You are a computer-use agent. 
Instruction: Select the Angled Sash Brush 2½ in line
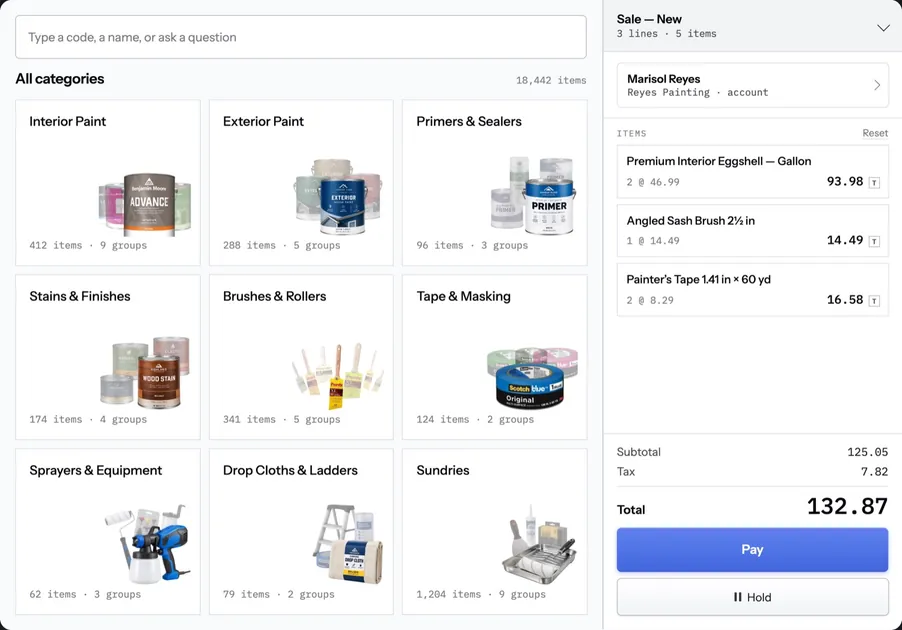click(752, 231)
